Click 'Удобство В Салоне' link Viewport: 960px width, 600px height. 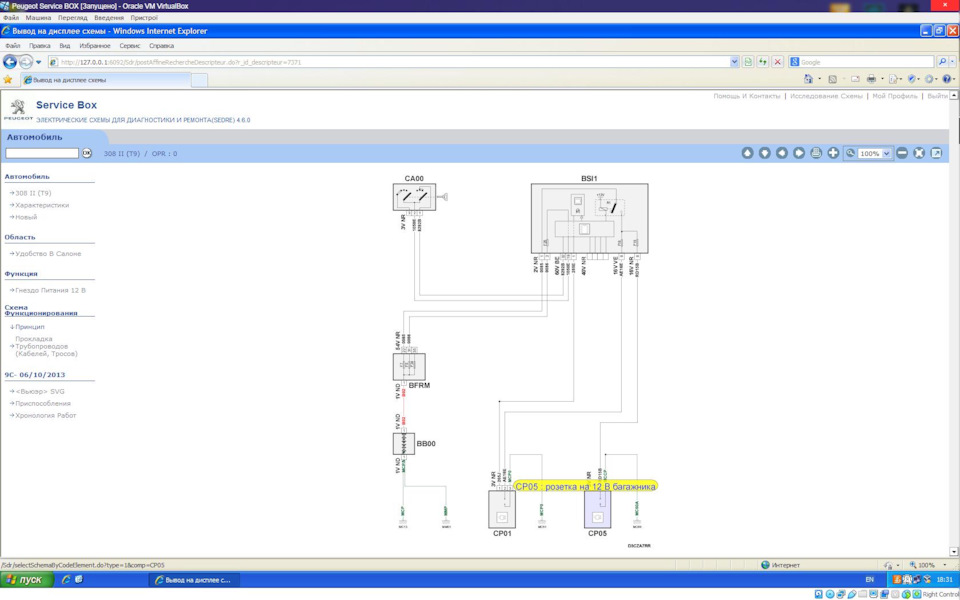pos(48,253)
